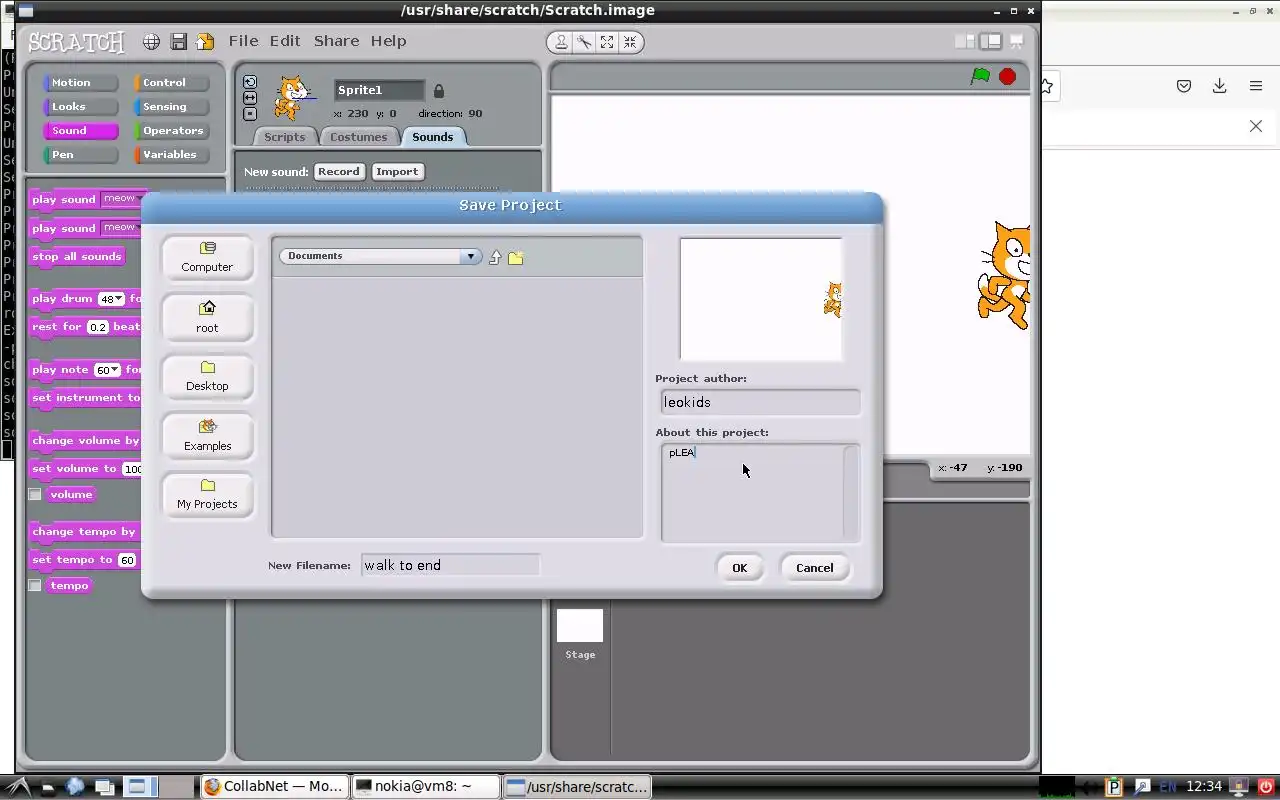Click OK to save the project
Screen dimensions: 1280x800
pyautogui.click(x=739, y=568)
